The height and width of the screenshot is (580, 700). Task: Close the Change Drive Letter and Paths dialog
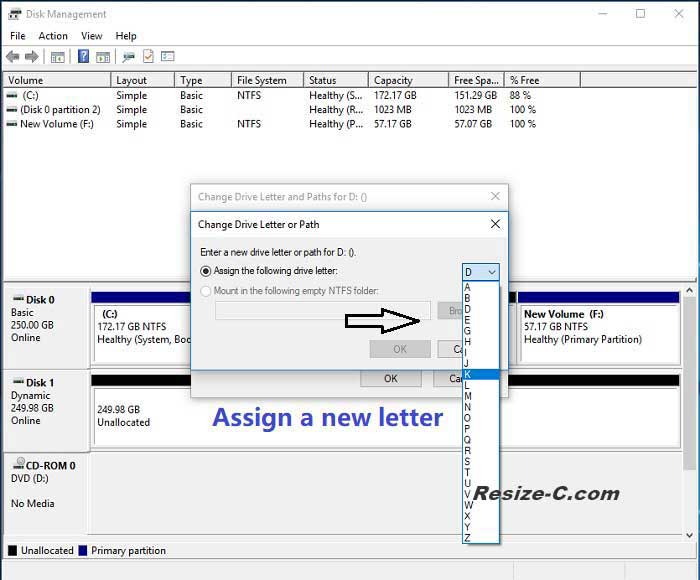(x=495, y=196)
